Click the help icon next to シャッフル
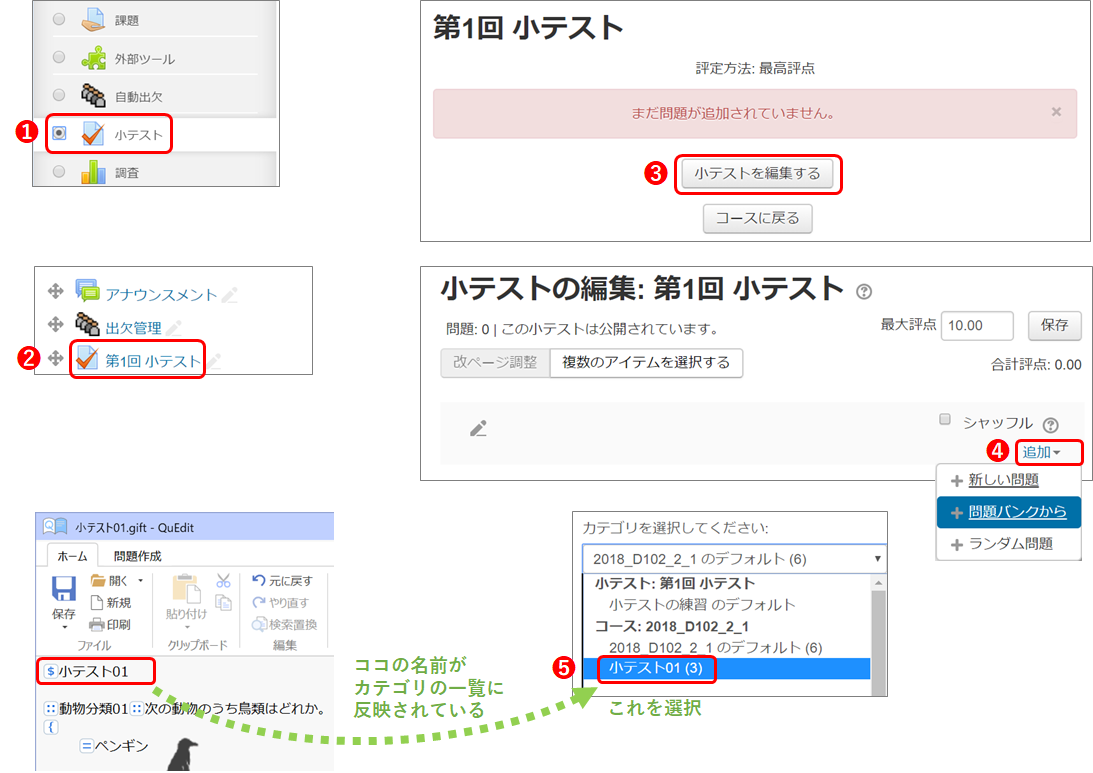This screenshot has width=1093, height=773. click(1050, 424)
